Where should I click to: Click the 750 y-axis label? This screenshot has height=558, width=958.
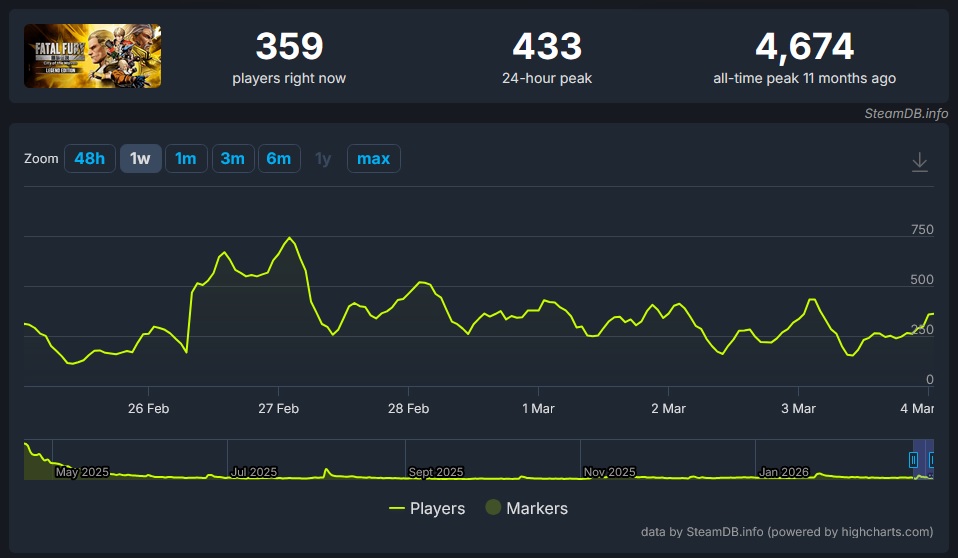(922, 230)
